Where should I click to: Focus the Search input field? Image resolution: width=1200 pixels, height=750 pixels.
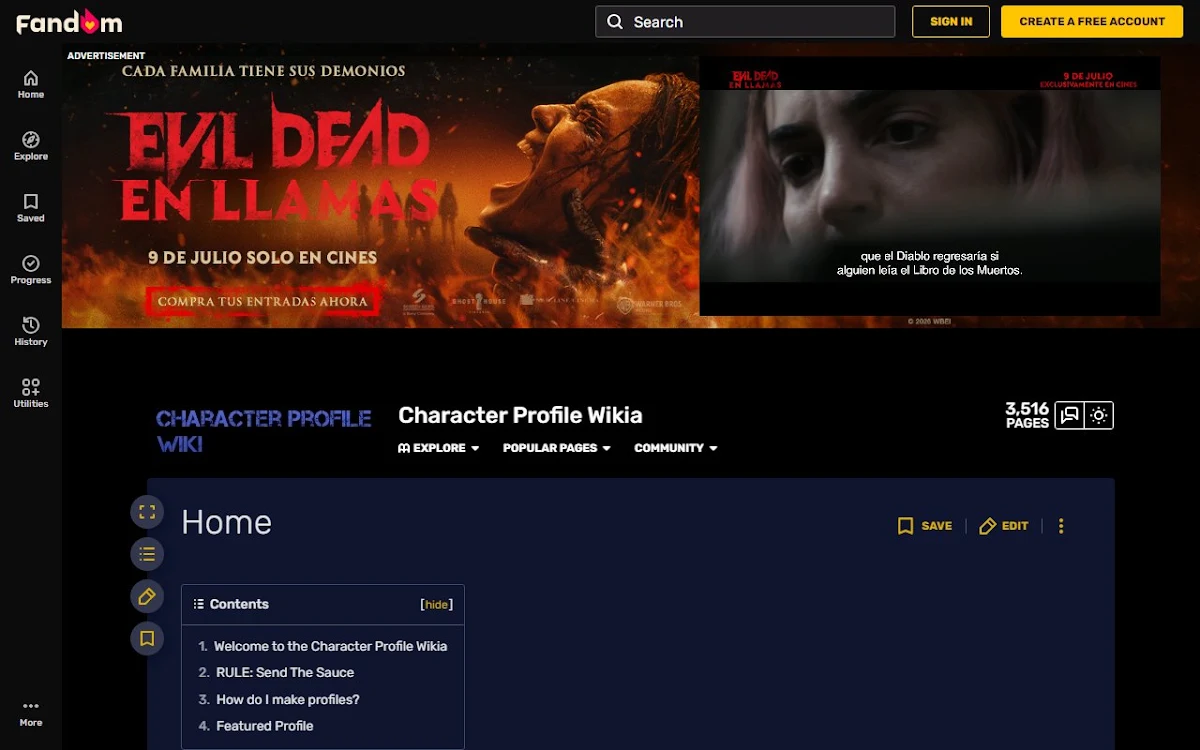[745, 22]
